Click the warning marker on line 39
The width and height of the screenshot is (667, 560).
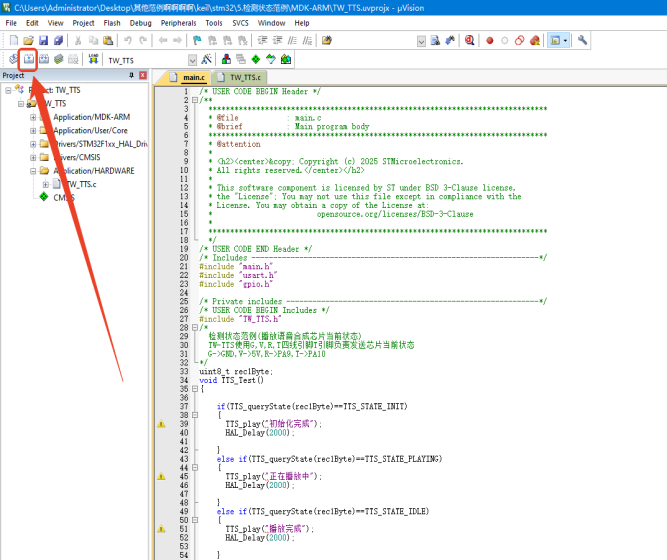161,424
